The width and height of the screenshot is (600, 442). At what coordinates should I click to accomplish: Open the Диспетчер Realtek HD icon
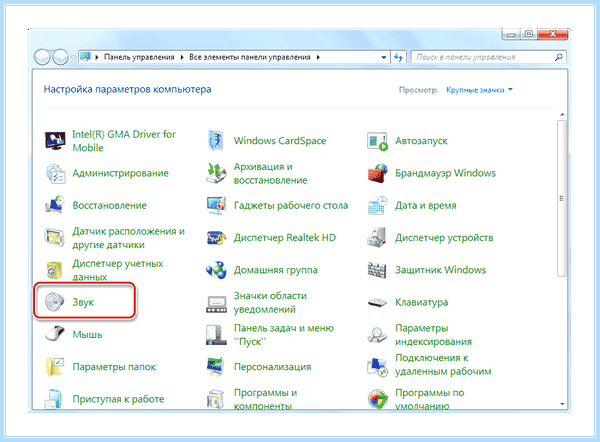[216, 238]
